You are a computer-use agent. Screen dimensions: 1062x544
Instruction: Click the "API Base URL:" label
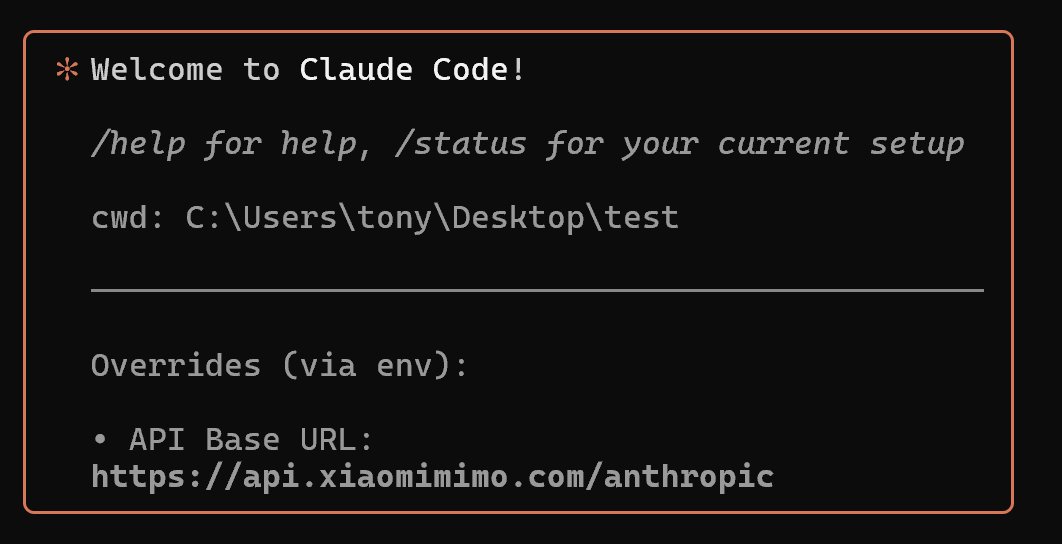pyautogui.click(x=252, y=440)
